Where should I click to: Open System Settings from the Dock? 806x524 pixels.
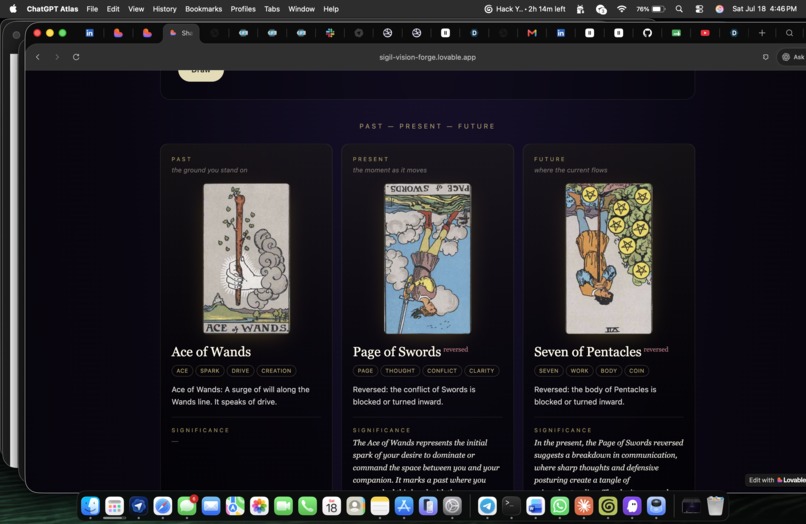[x=452, y=506]
